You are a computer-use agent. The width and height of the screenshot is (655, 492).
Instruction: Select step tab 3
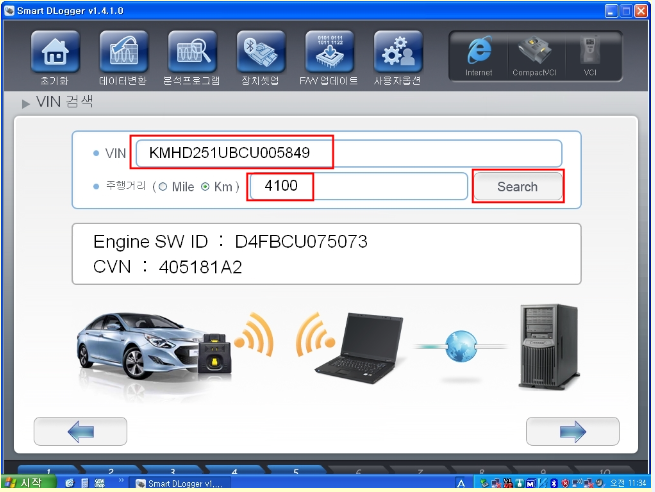coord(173,470)
